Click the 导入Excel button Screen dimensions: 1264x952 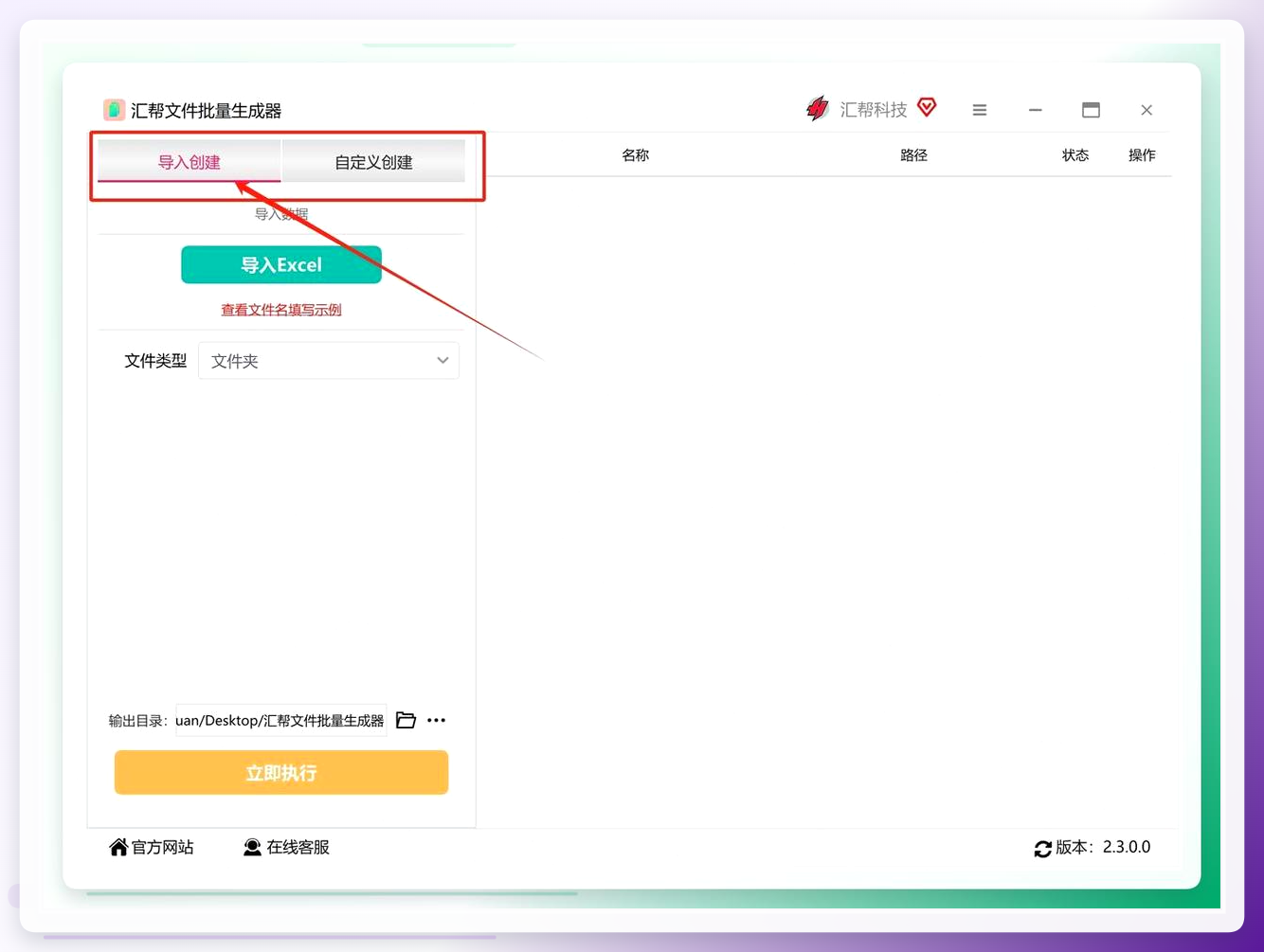pos(281,265)
